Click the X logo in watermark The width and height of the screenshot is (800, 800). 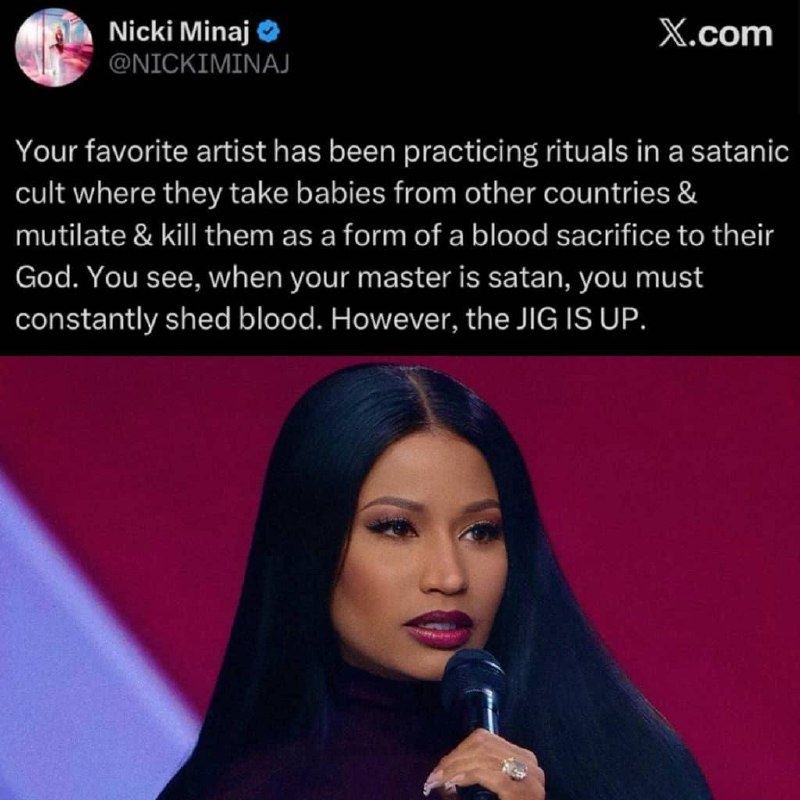(672, 34)
